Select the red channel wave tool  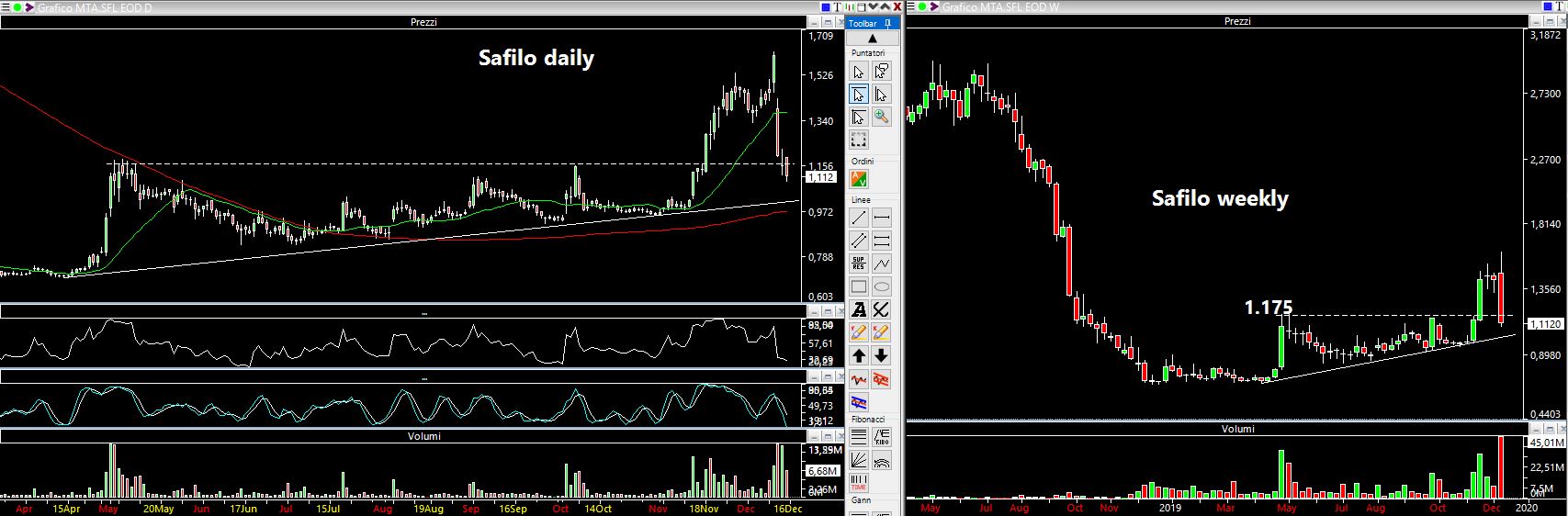click(882, 378)
